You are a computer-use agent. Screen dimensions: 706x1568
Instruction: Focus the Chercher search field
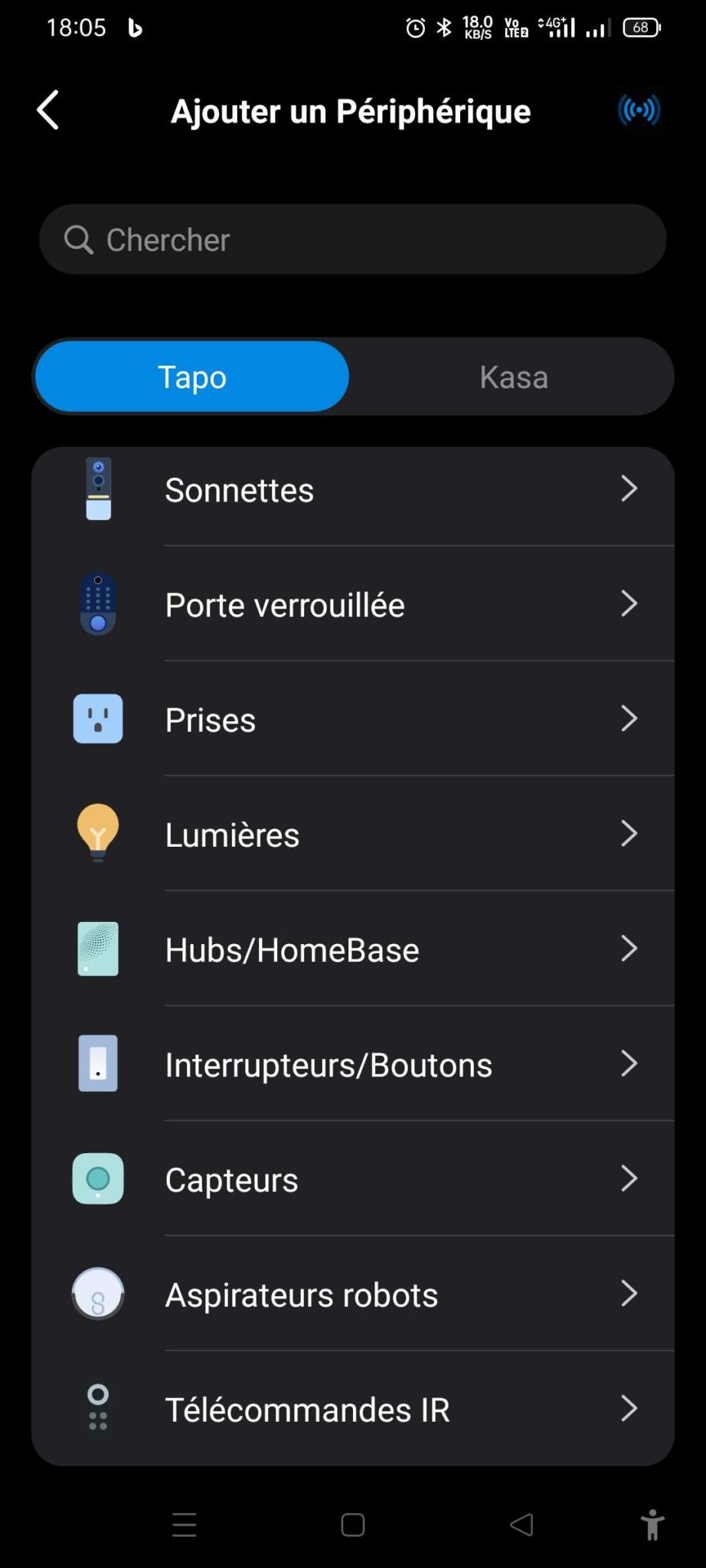[x=352, y=240]
